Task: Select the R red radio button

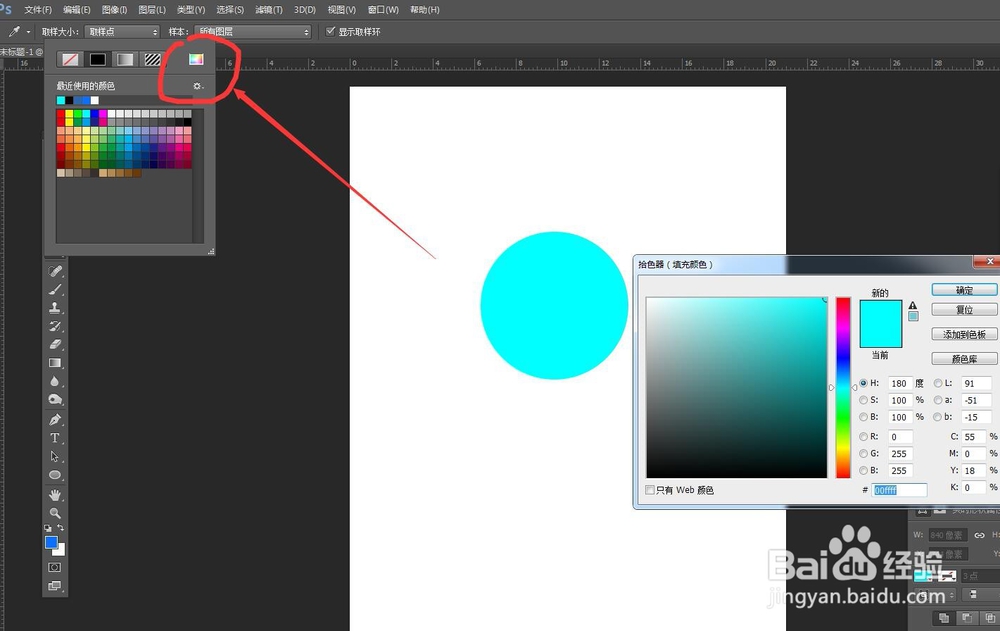Action: [863, 437]
